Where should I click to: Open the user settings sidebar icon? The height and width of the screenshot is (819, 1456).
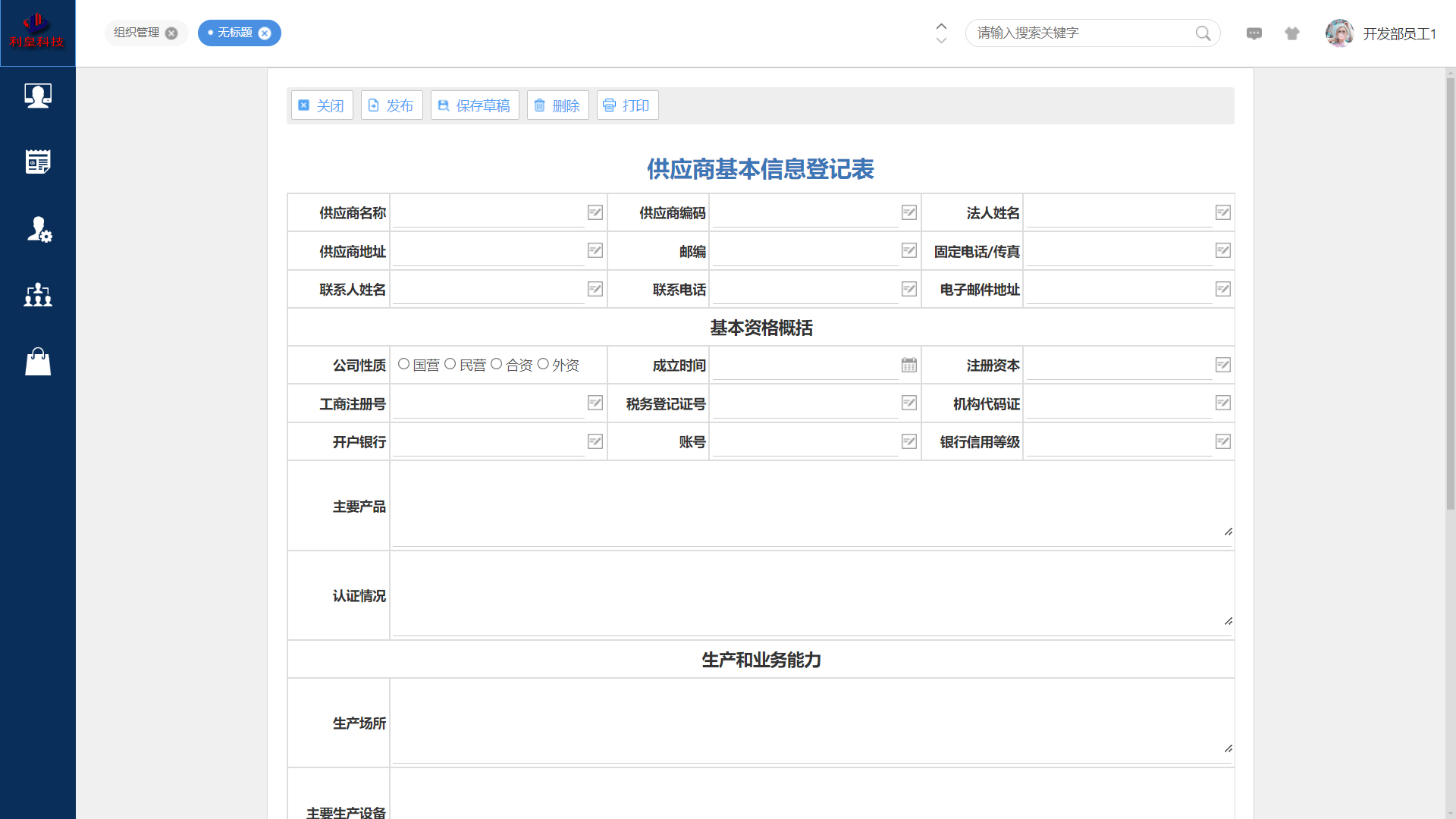(x=39, y=229)
